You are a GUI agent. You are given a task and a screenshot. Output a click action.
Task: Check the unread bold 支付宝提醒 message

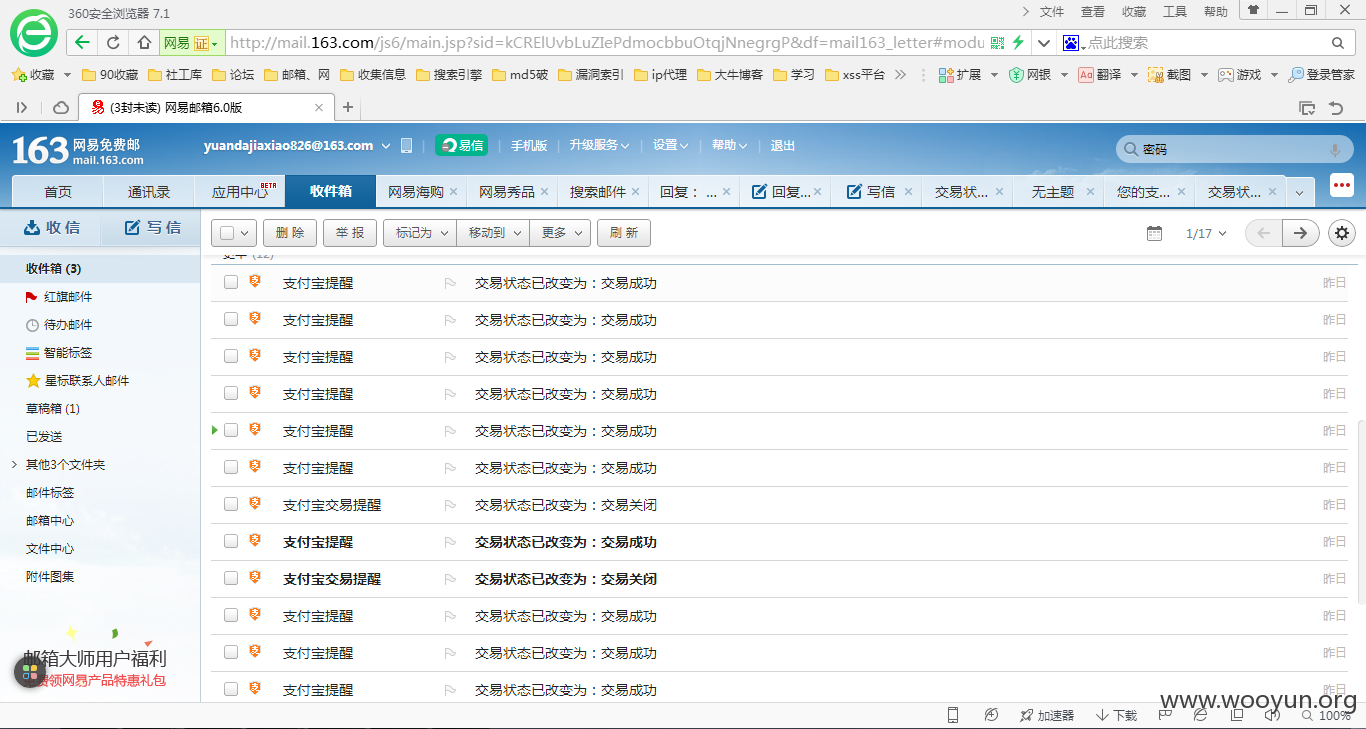(x=231, y=541)
